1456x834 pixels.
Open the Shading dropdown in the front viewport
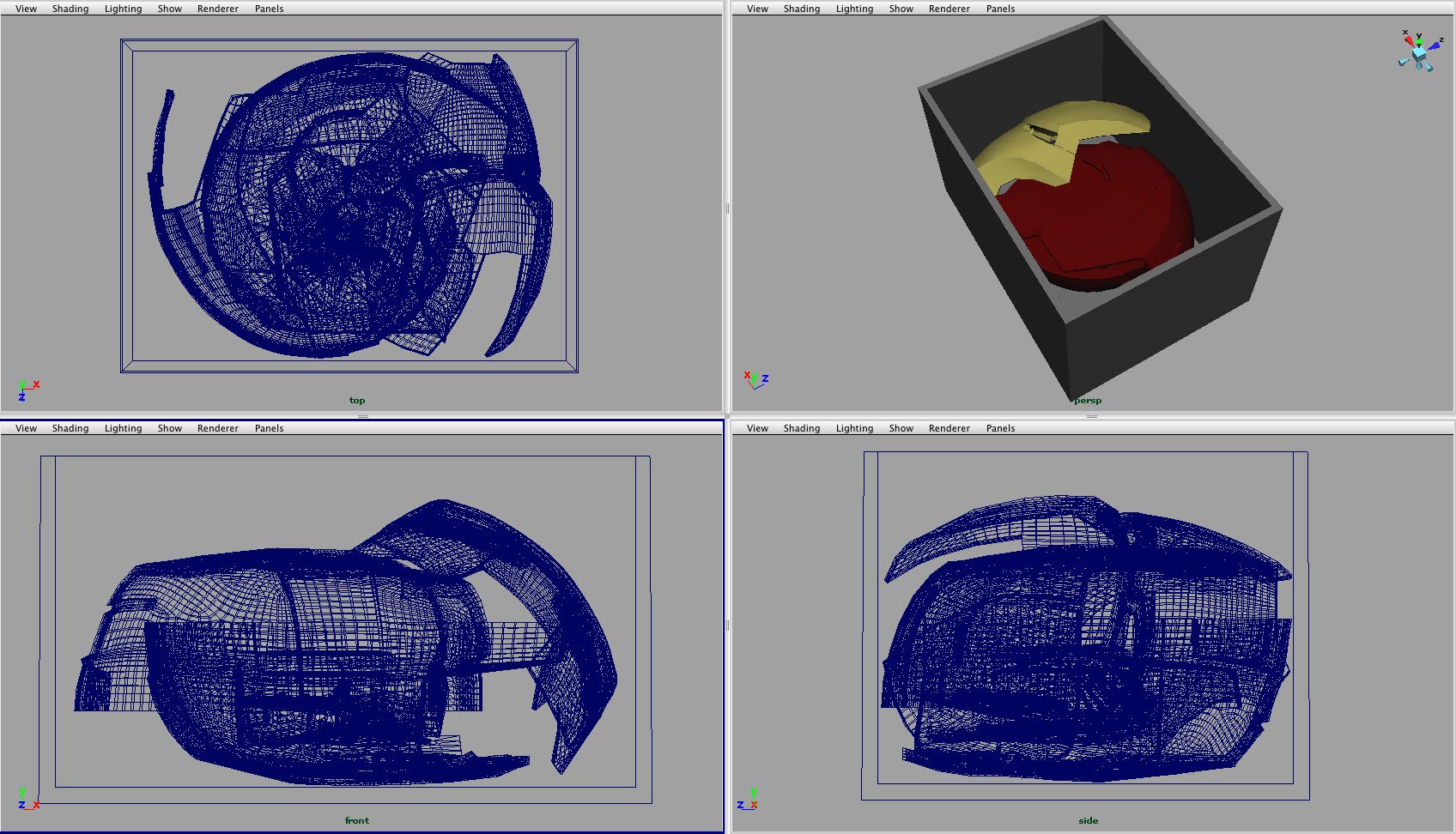[70, 427]
